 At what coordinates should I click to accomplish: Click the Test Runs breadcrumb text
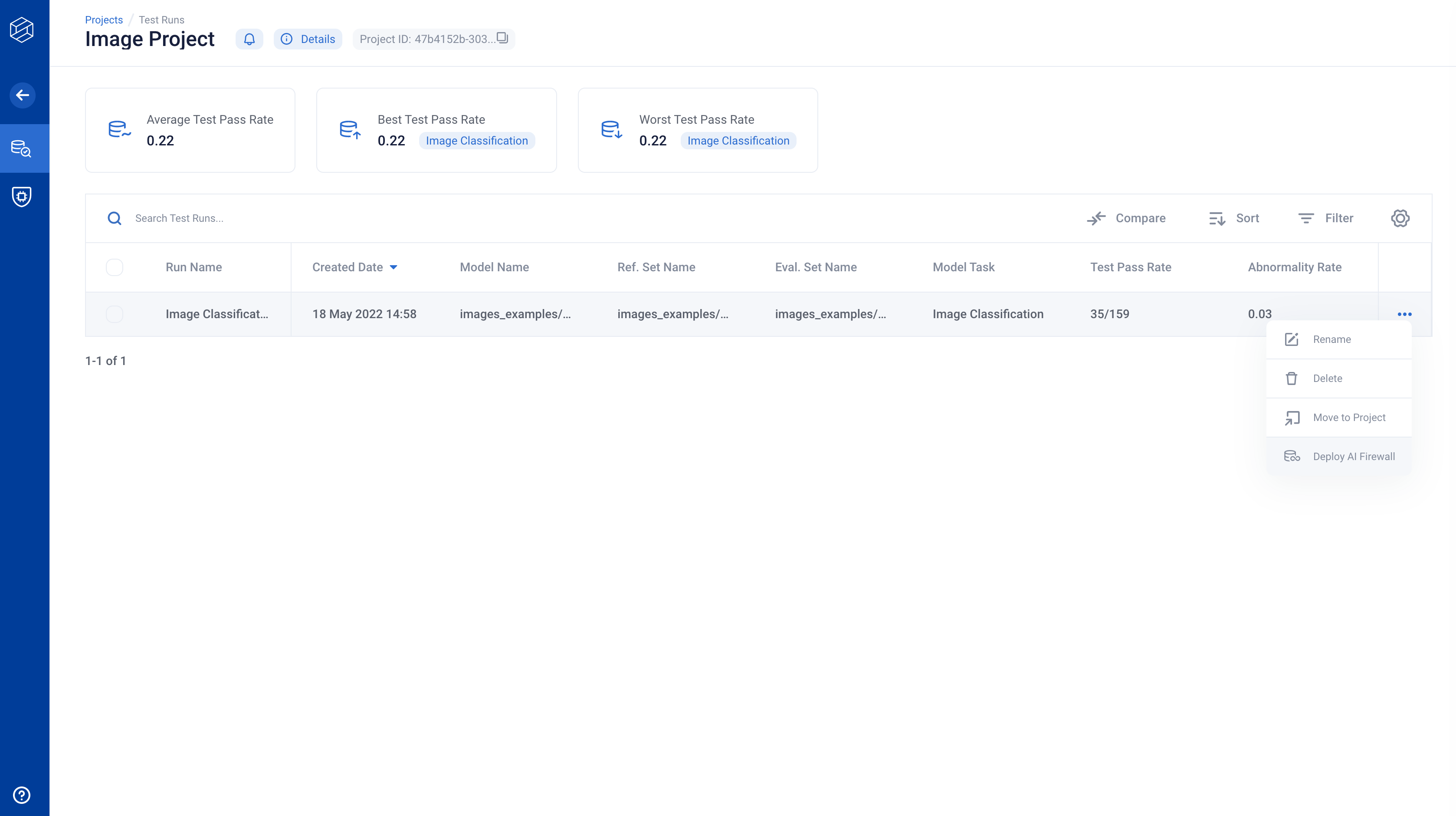162,20
